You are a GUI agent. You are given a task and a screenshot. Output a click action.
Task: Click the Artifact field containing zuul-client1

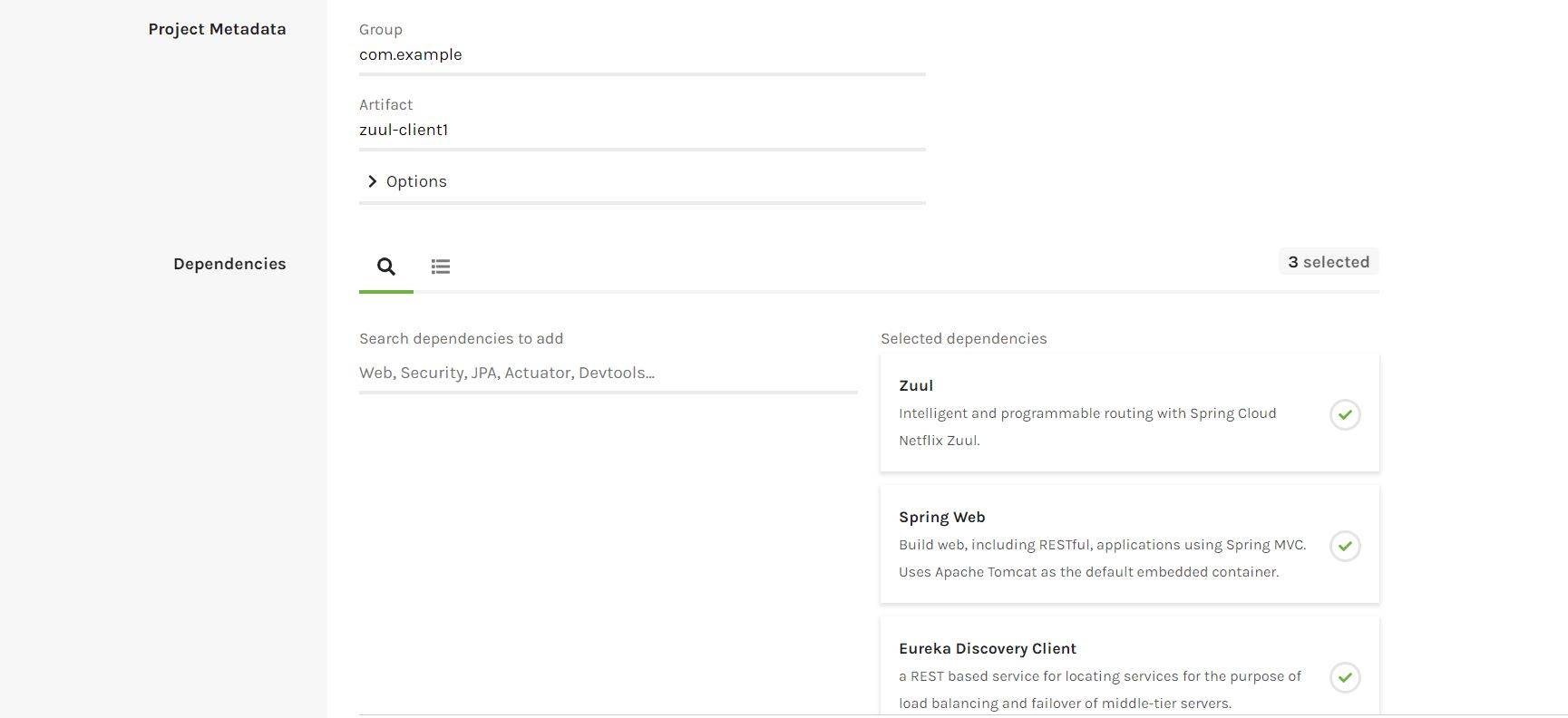click(641, 130)
